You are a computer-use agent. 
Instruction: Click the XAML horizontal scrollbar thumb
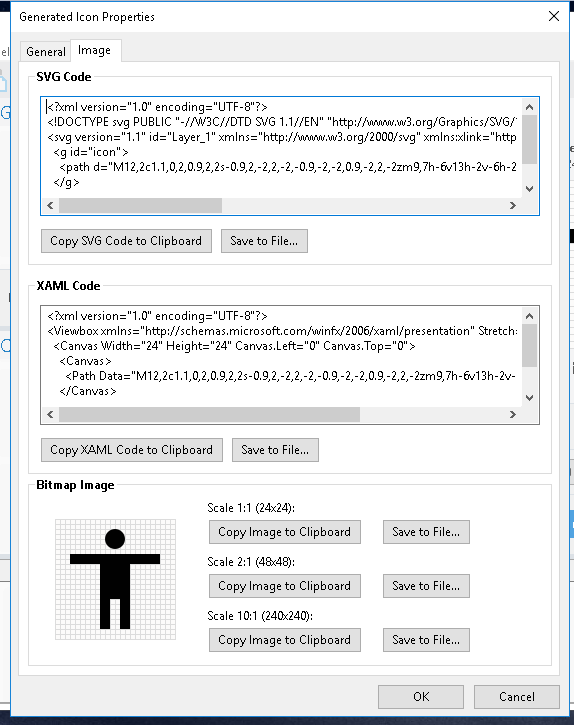pos(209,414)
